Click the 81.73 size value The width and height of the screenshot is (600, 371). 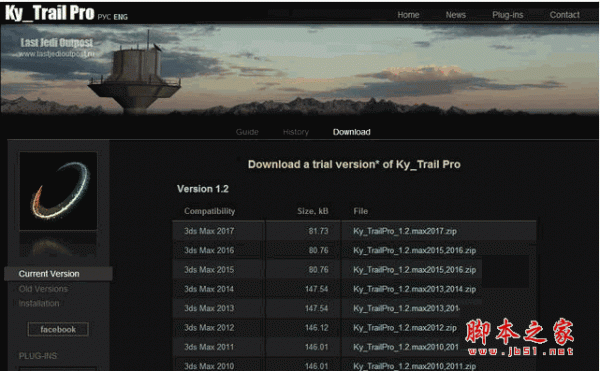318,231
